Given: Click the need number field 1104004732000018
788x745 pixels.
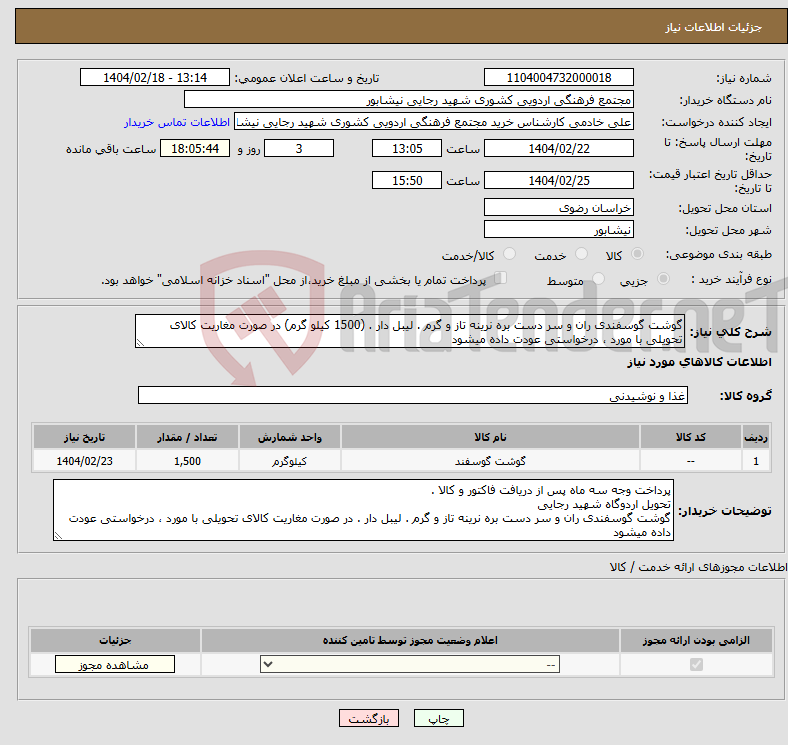Looking at the screenshot, I should [x=558, y=77].
